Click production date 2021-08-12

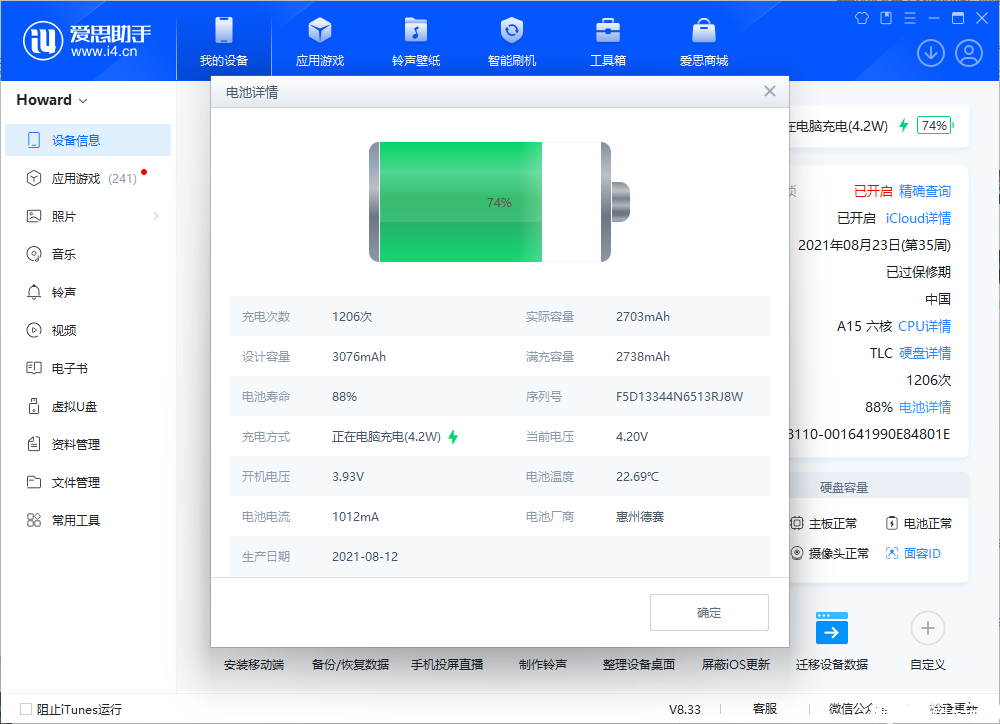tap(365, 557)
